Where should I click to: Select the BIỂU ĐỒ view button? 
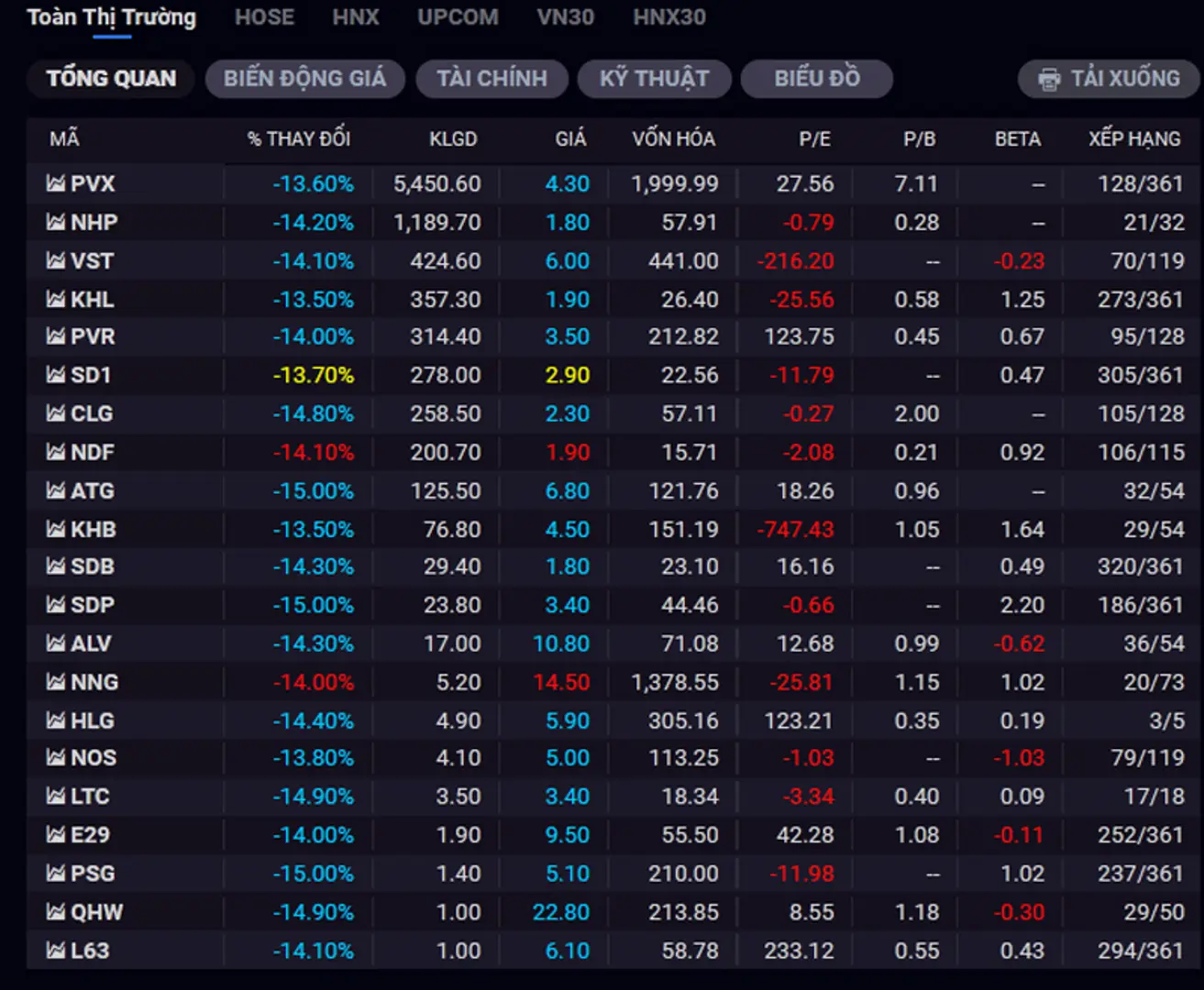point(817,79)
